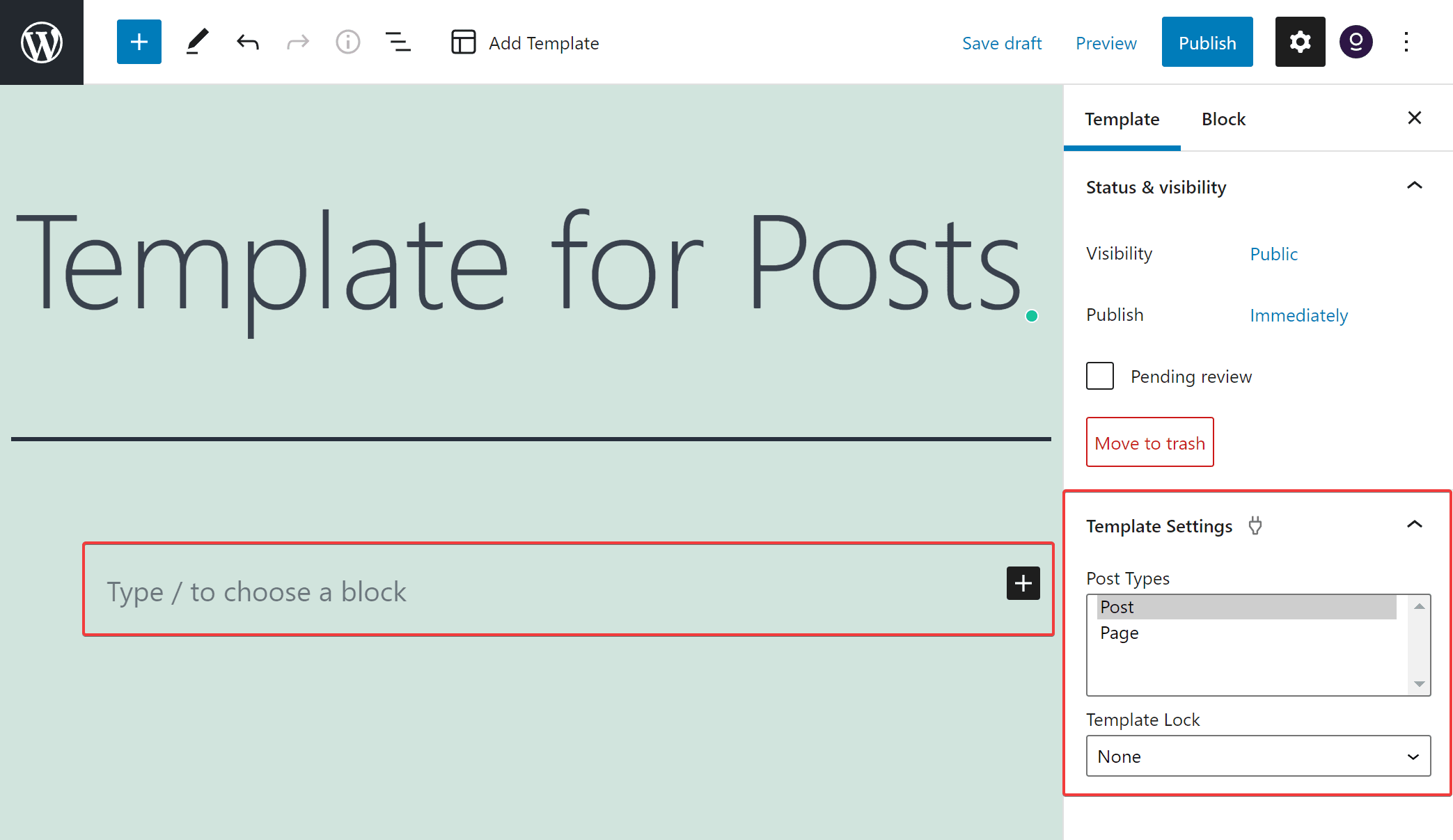Viewport: 1453px width, 840px height.
Task: Click the Save draft link
Action: [x=1002, y=43]
